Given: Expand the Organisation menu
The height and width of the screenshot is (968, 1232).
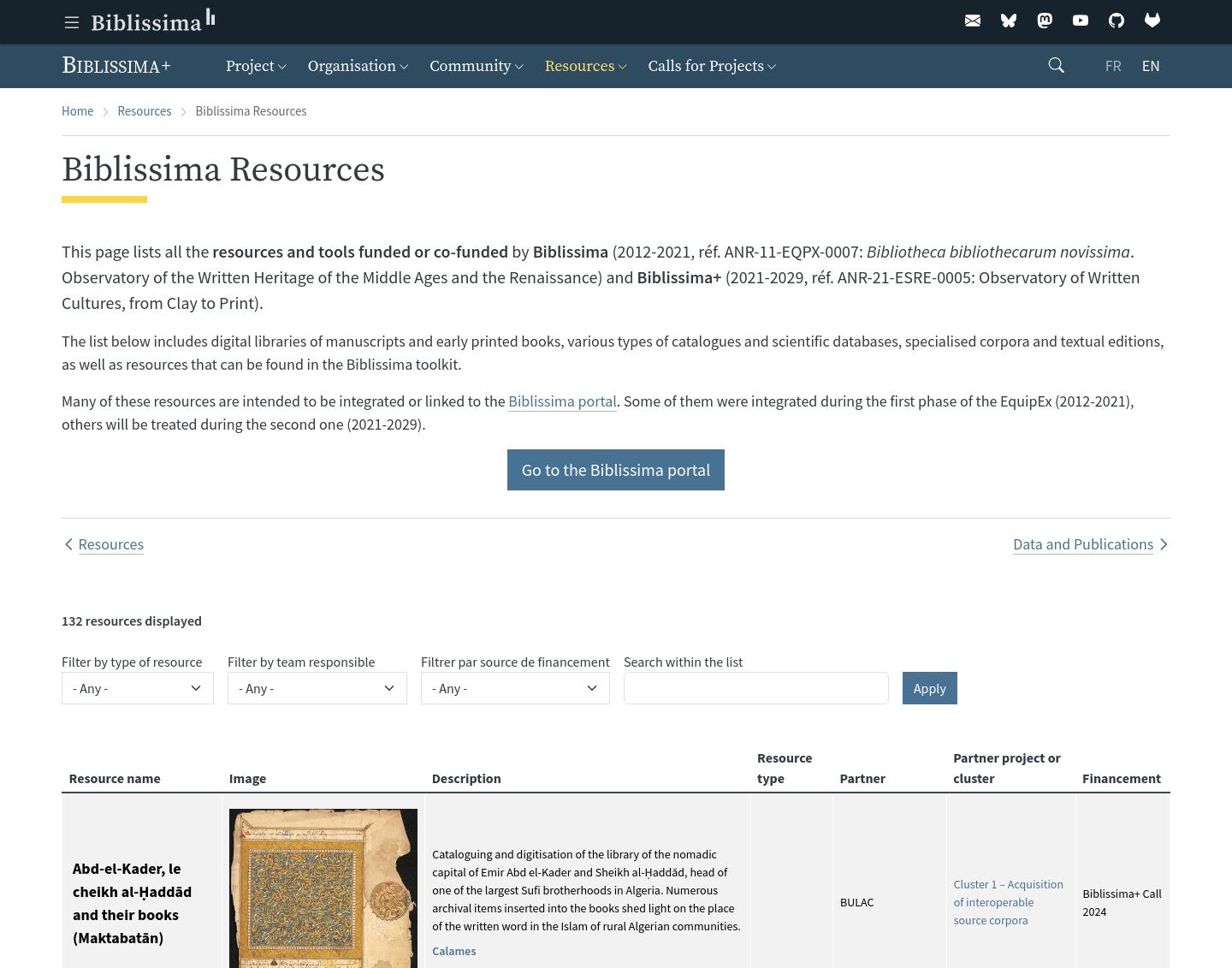Looking at the screenshot, I should 358,66.
